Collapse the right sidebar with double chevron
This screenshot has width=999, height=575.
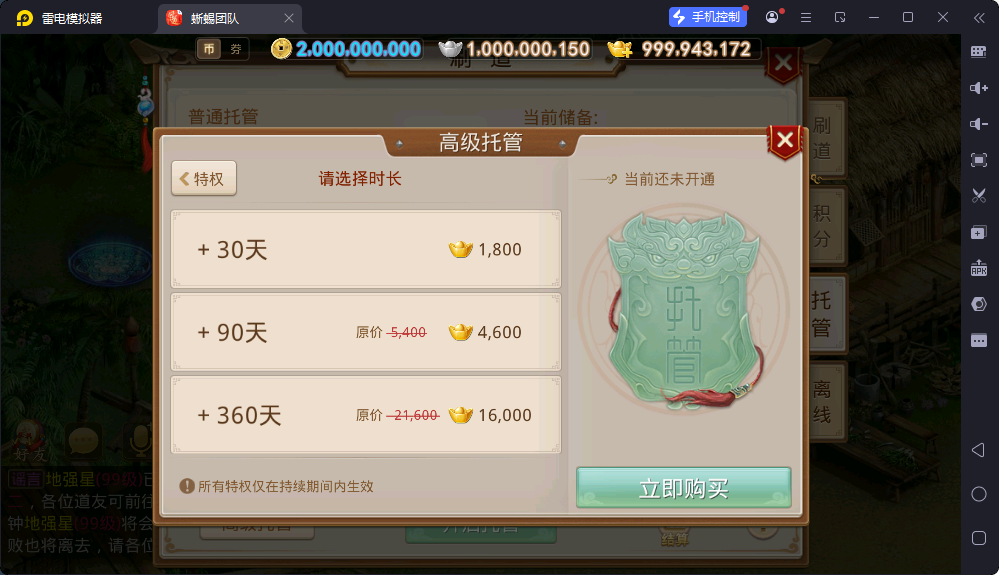click(979, 18)
